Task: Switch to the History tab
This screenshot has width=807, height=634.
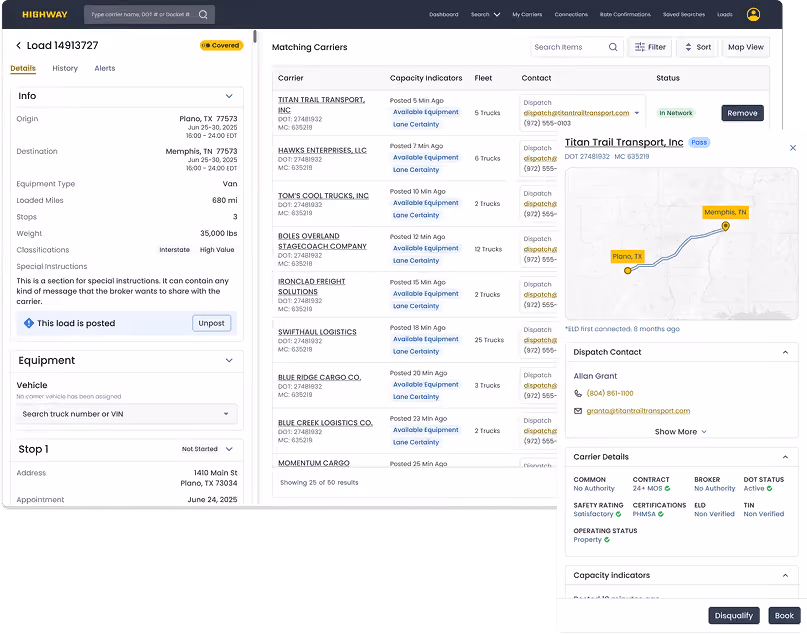Action: tap(65, 68)
